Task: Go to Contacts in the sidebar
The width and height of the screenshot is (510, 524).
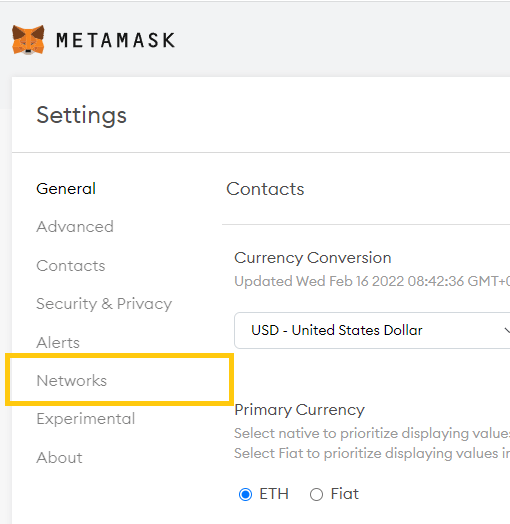Action: [x=71, y=266]
